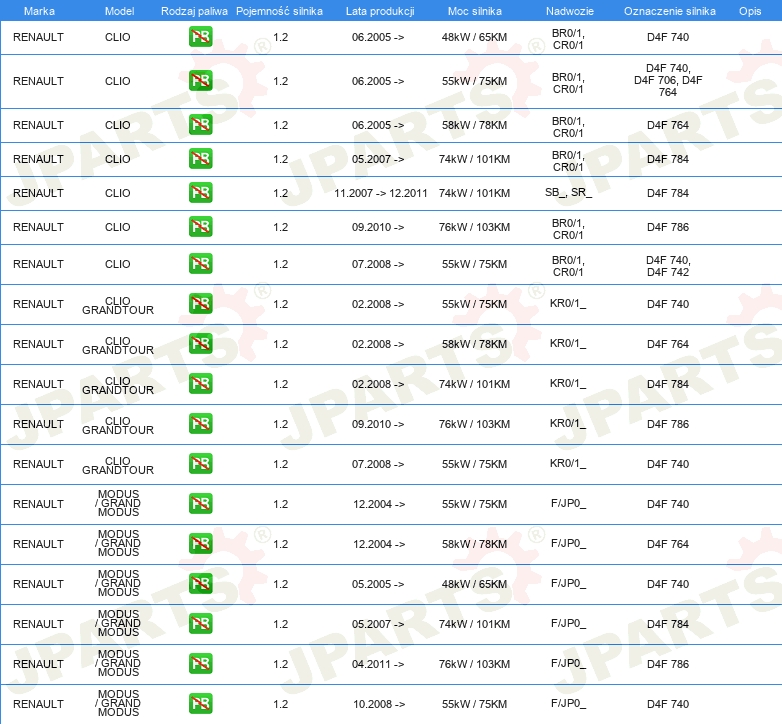Viewport: 782px width, 724px height.
Task: Click the Pojemność silnika column header
Action: (x=279, y=11)
